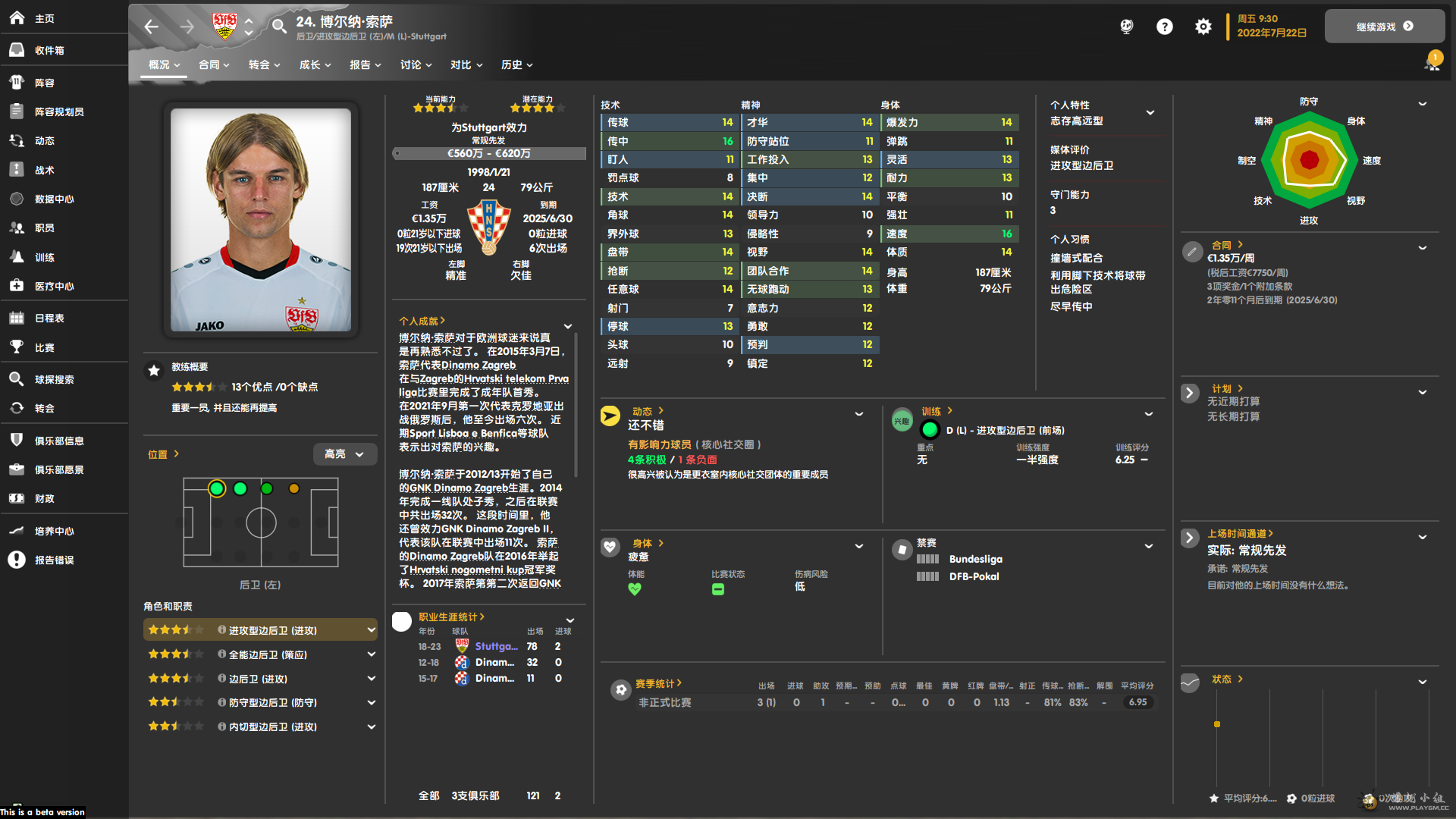Open the 数据中心 data hub icon

point(17,199)
